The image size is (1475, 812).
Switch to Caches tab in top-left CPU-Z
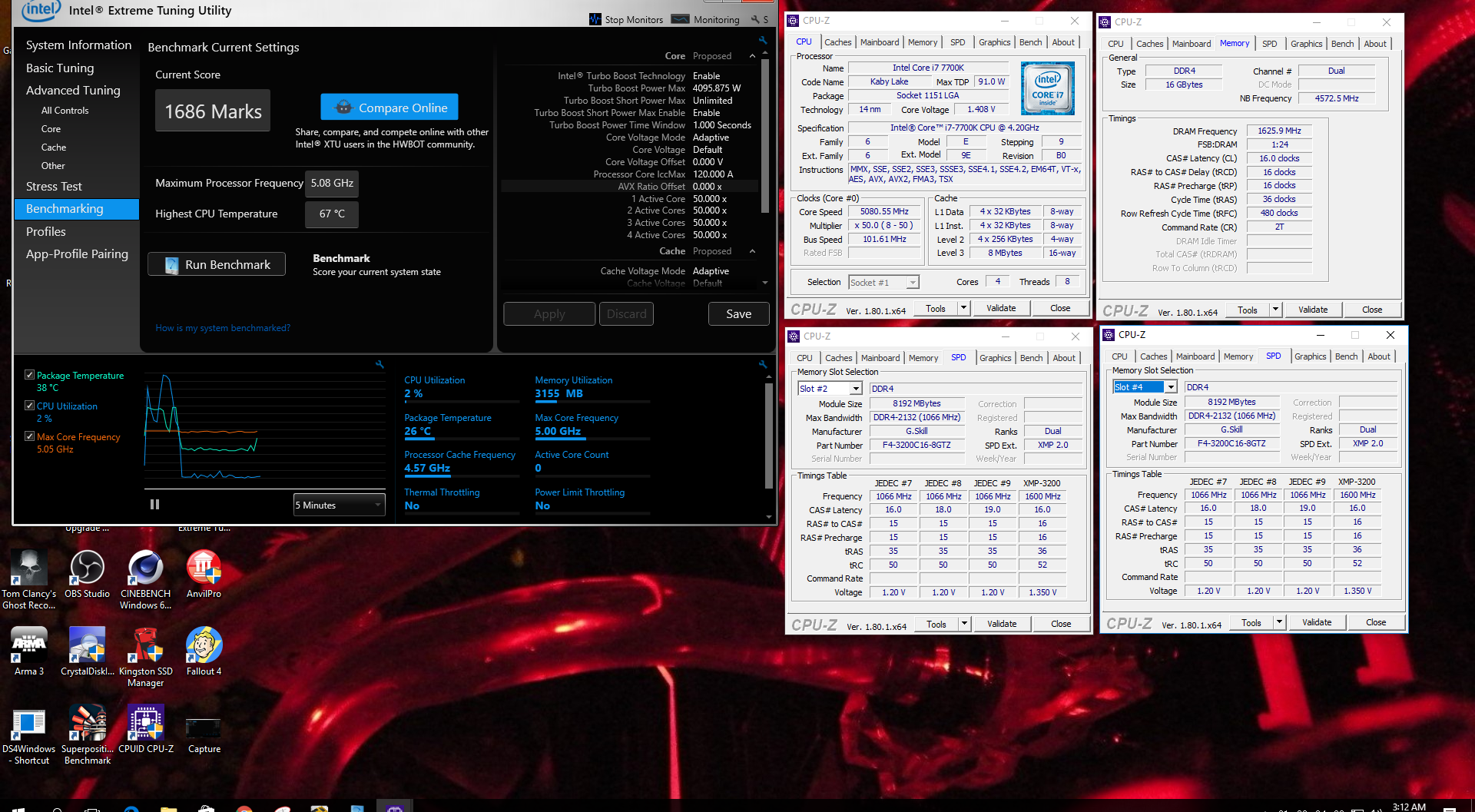837,42
